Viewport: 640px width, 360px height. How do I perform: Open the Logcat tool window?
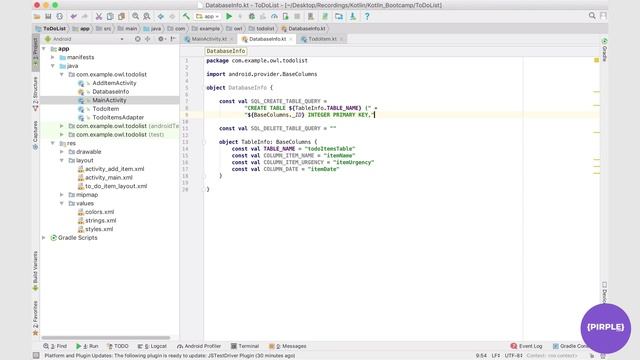click(152, 346)
